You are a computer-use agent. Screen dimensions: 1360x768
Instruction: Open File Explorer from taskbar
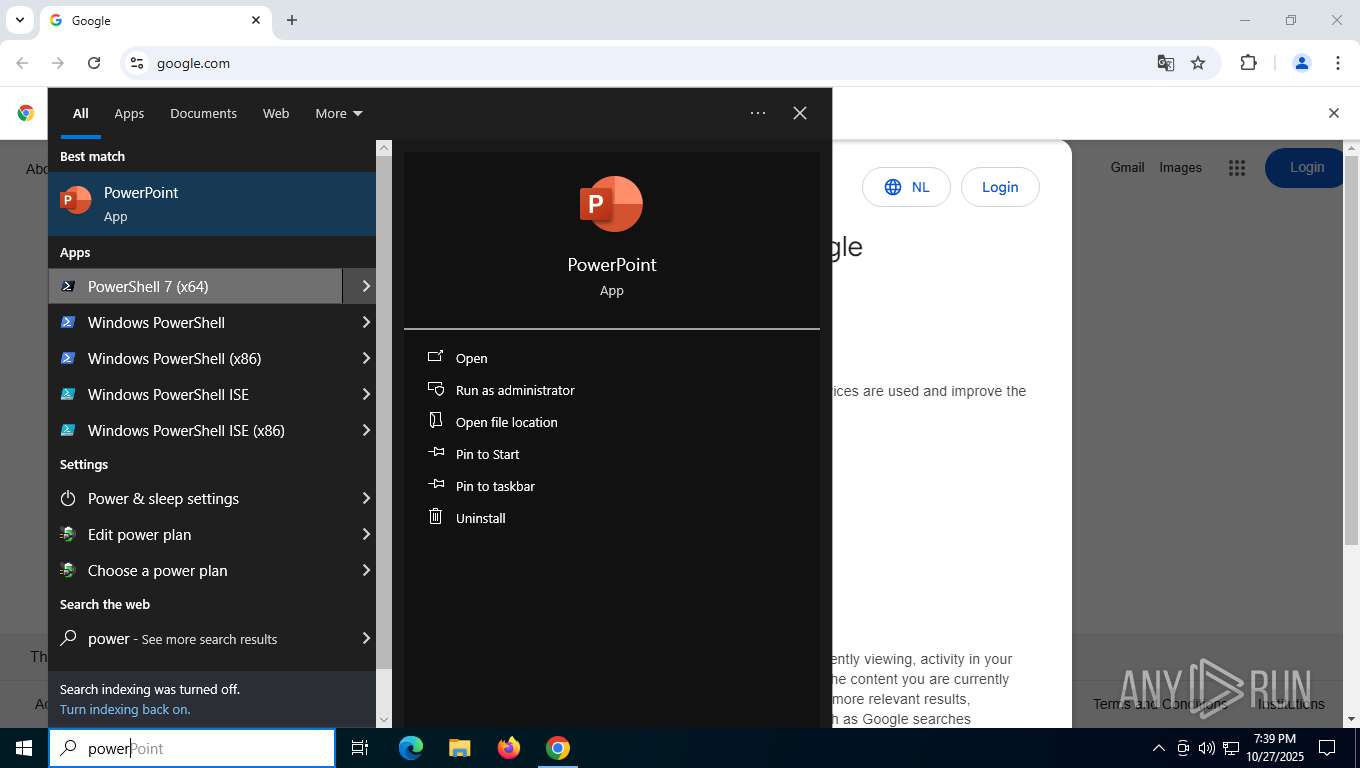(x=459, y=748)
